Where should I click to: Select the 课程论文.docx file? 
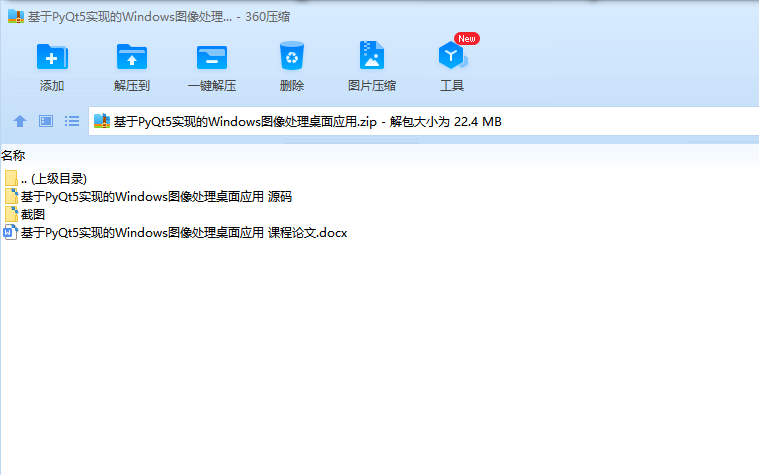click(x=176, y=233)
